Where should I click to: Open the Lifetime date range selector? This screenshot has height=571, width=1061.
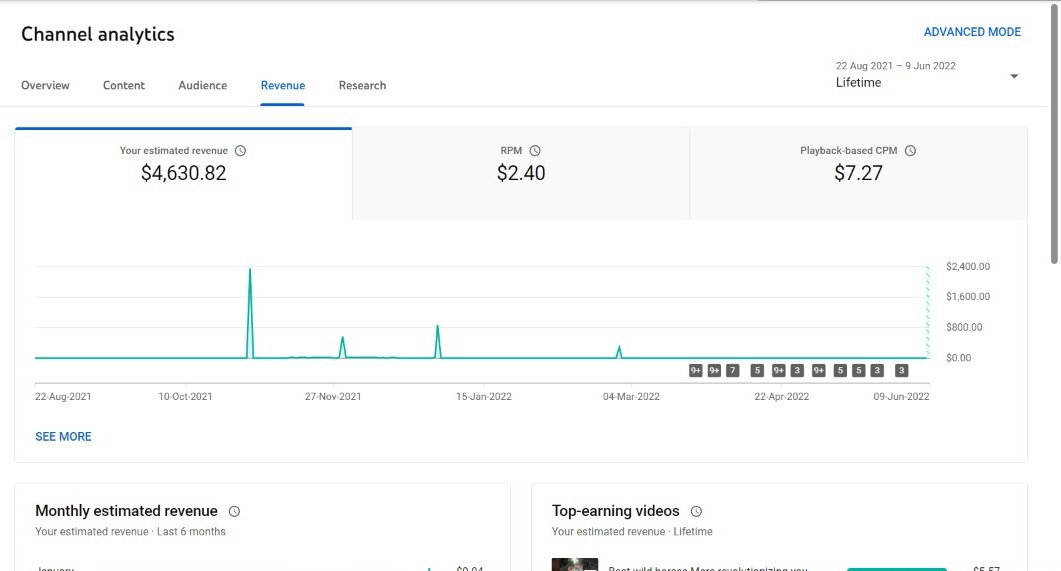(927, 75)
